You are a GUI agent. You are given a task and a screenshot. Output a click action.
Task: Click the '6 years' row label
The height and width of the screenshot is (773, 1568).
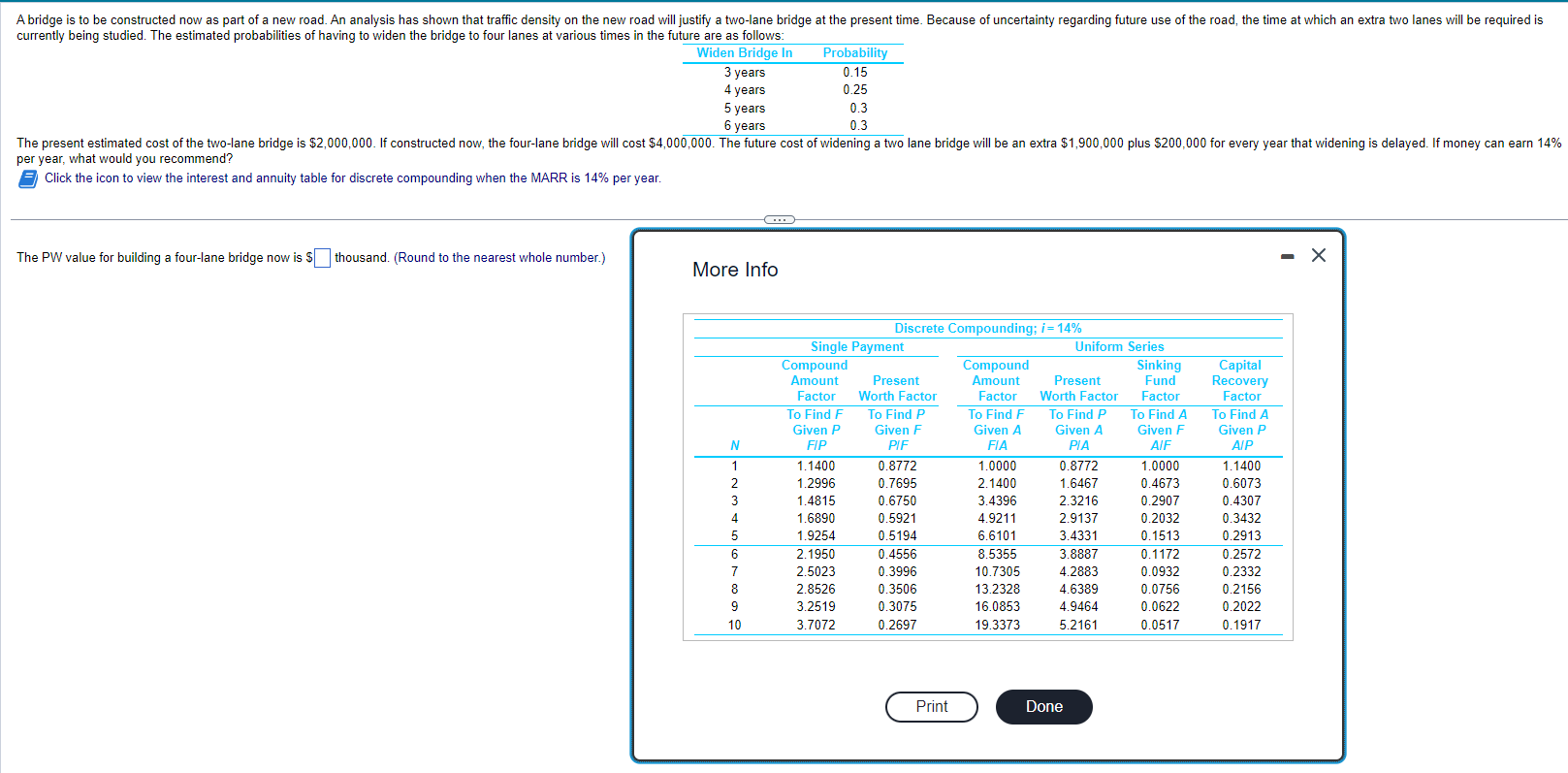pos(745,126)
